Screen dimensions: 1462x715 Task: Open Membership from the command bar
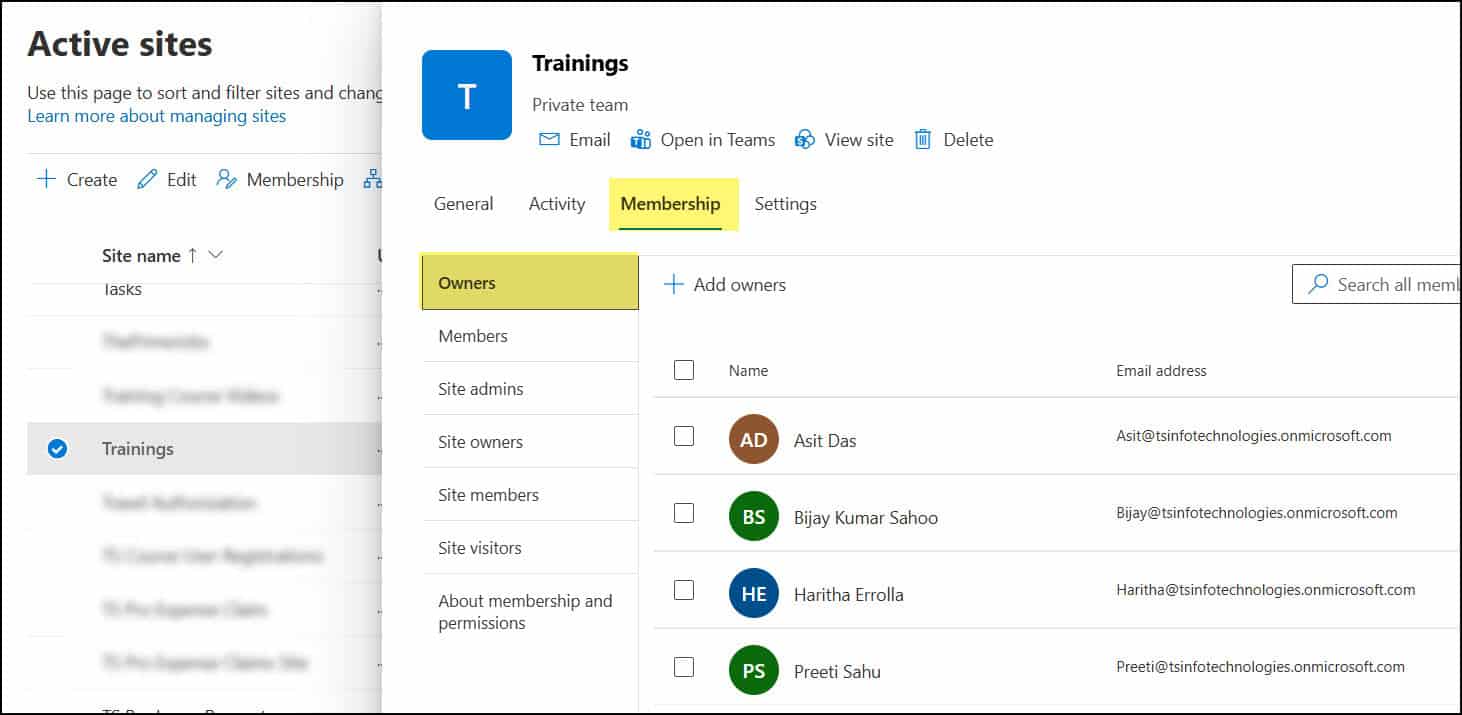tap(279, 179)
